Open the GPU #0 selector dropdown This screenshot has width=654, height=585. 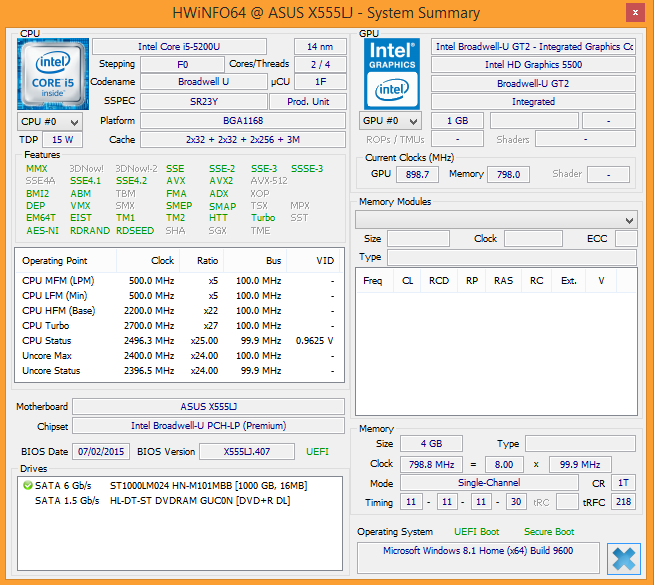coord(390,121)
